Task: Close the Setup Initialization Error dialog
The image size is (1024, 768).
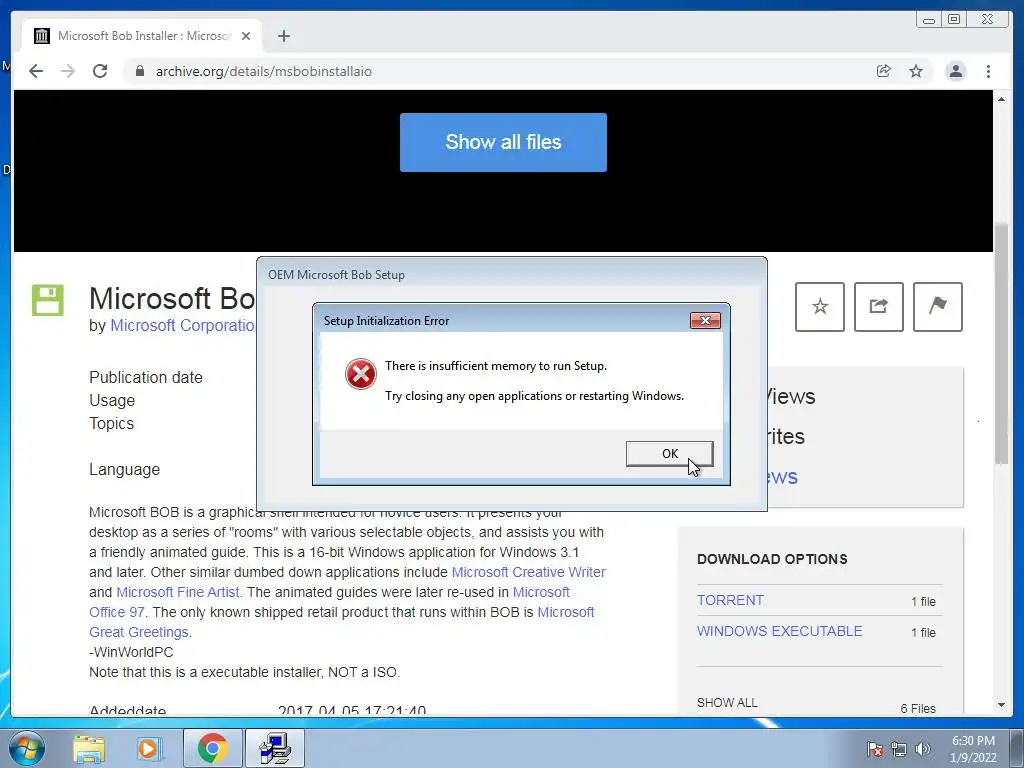Action: [x=705, y=320]
